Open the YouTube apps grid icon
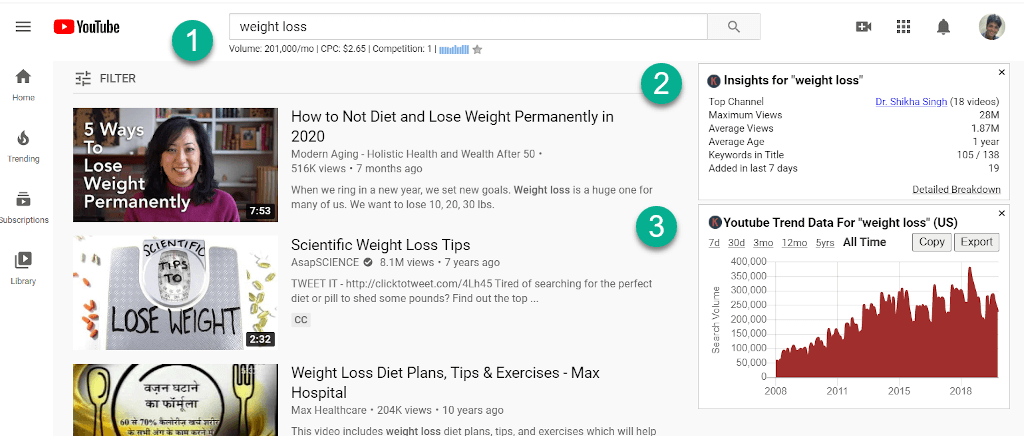This screenshot has height=436, width=1024. [903, 27]
